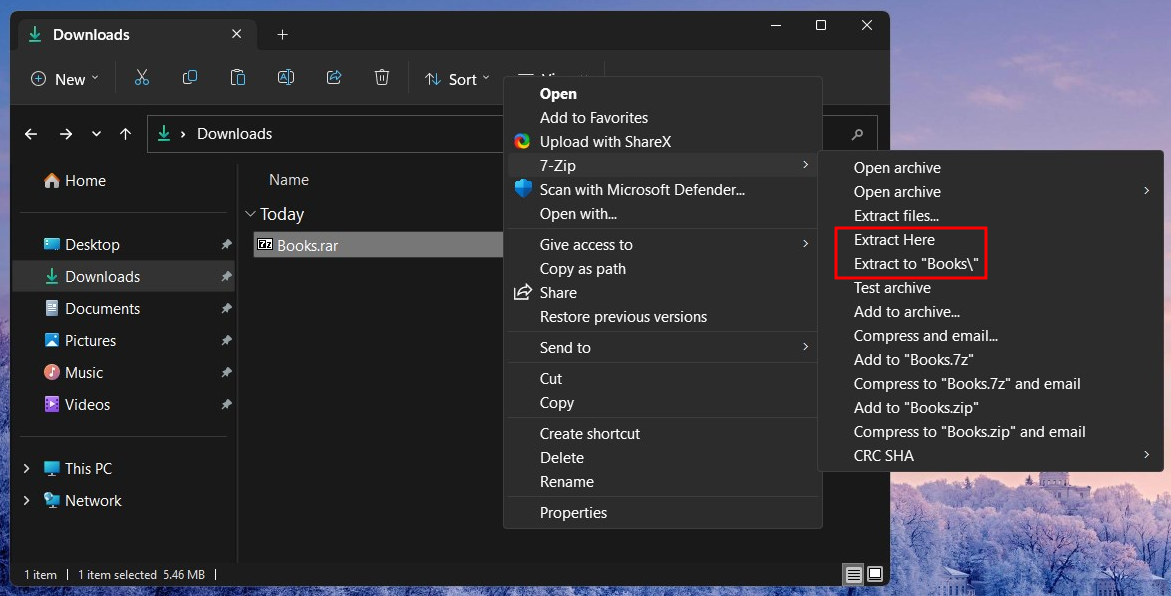This screenshot has height=596, width=1171.
Task: Expand Network tree node
Action: (x=27, y=501)
